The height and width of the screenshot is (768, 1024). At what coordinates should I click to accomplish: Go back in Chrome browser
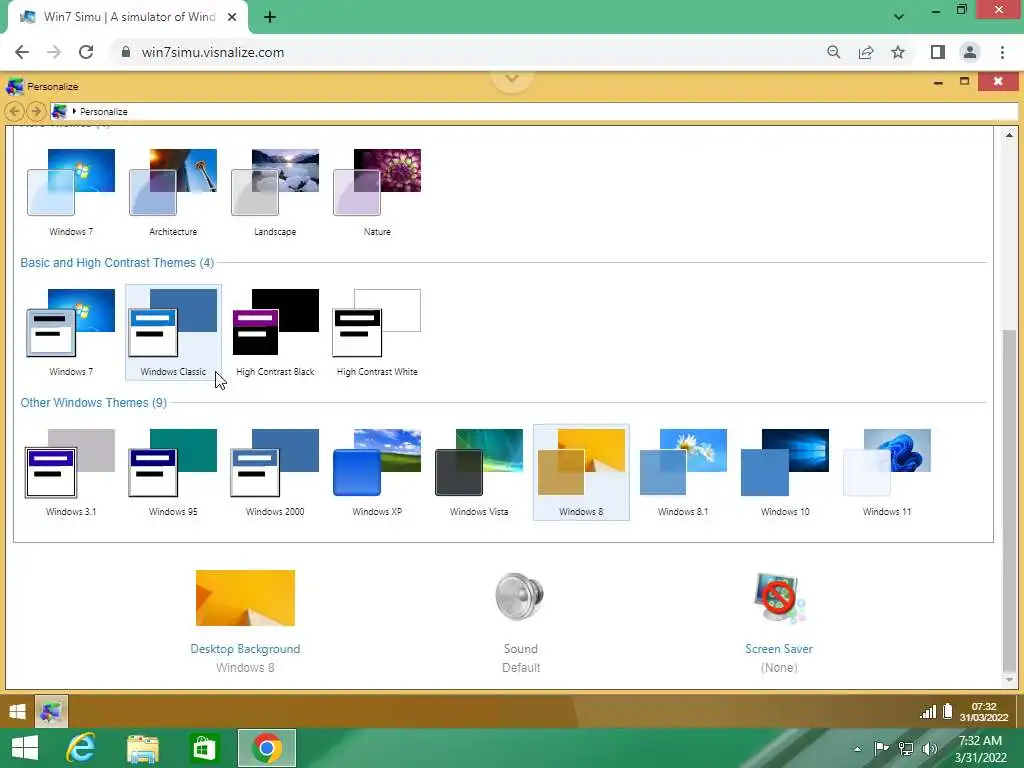[x=22, y=52]
